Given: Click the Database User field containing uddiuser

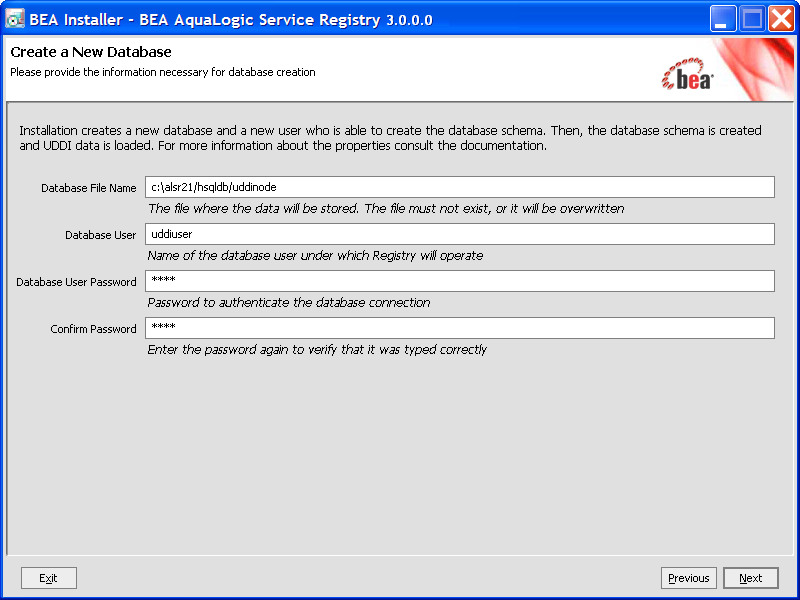Looking at the screenshot, I should (x=460, y=234).
